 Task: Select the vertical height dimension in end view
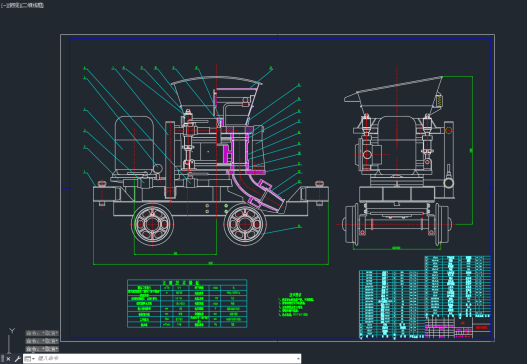pyautogui.click(x=472, y=150)
